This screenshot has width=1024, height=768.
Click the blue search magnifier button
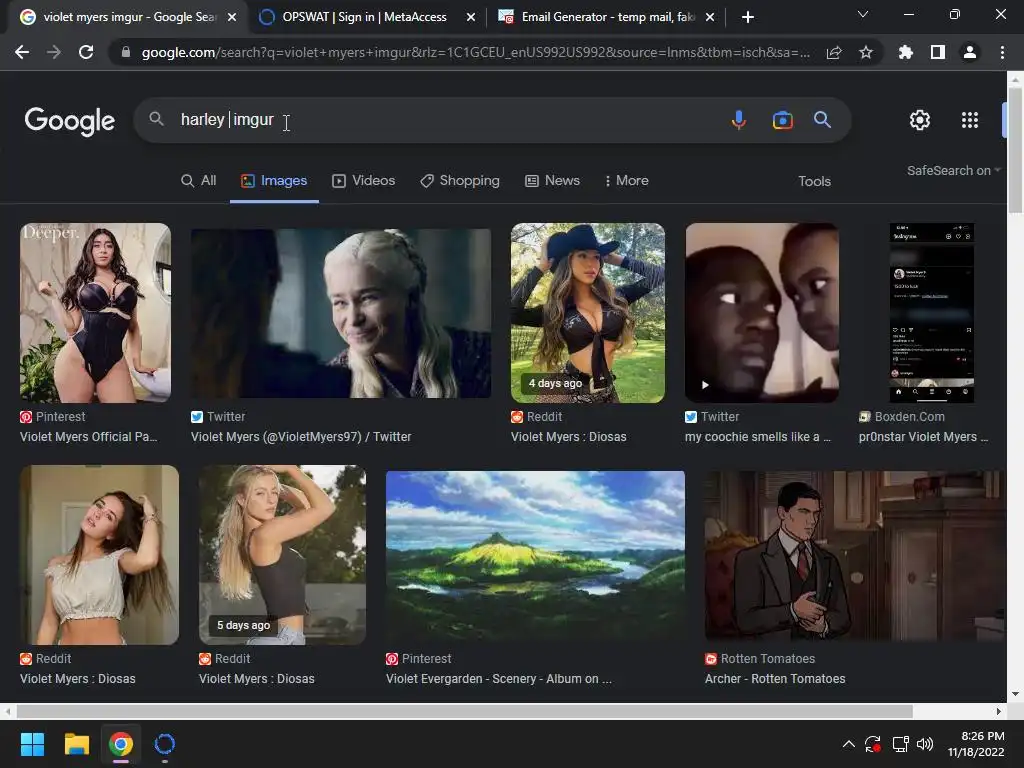(x=822, y=120)
